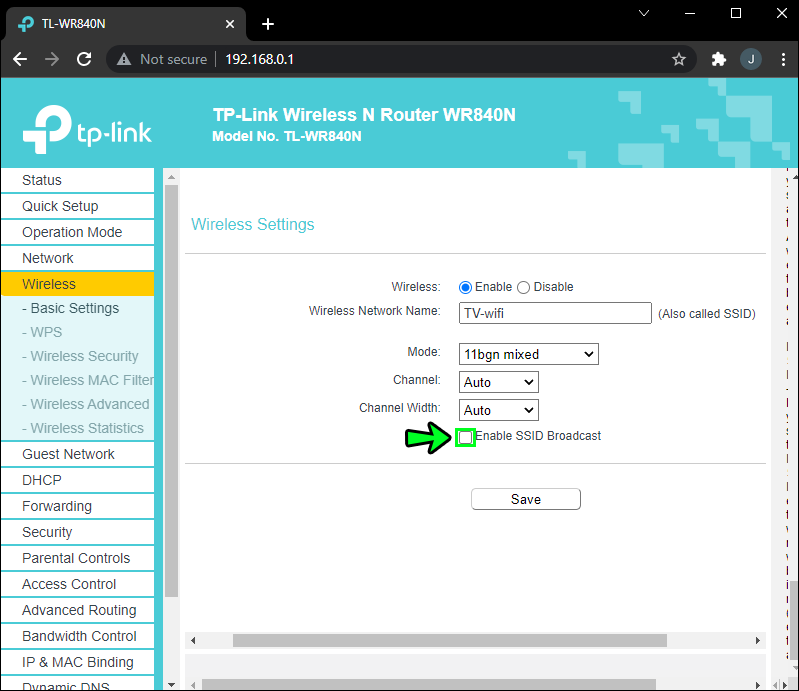Open Parental Controls menu
The height and width of the screenshot is (691, 799).
coord(77,558)
